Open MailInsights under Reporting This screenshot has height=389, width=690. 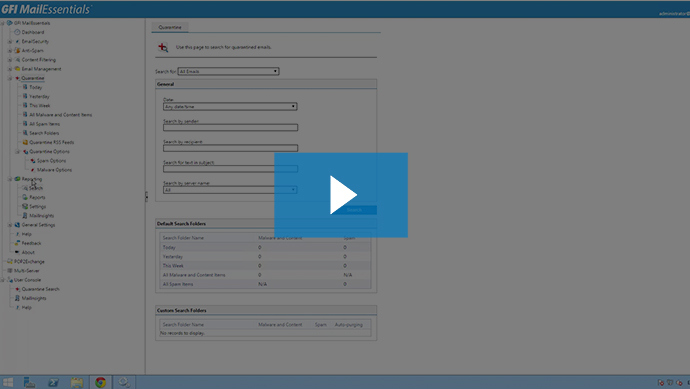(x=41, y=216)
